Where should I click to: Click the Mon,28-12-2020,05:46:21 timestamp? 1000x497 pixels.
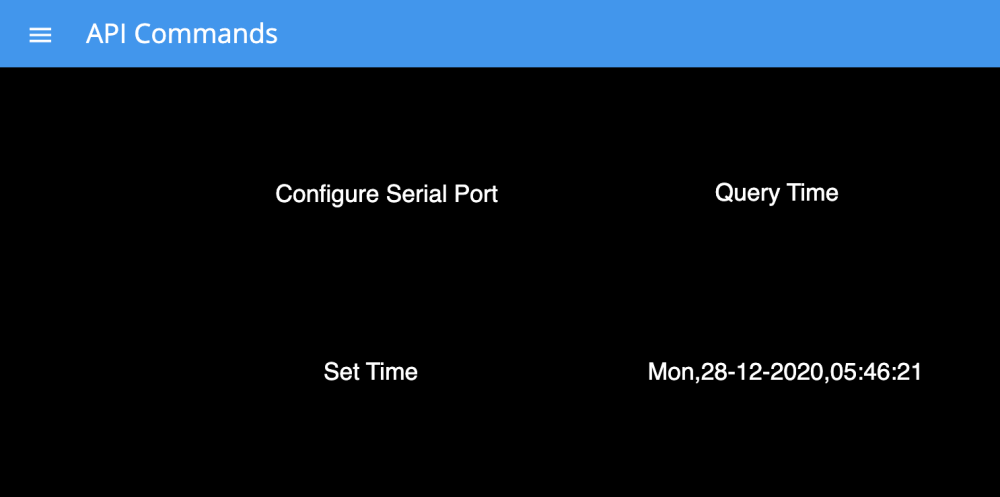tap(784, 372)
